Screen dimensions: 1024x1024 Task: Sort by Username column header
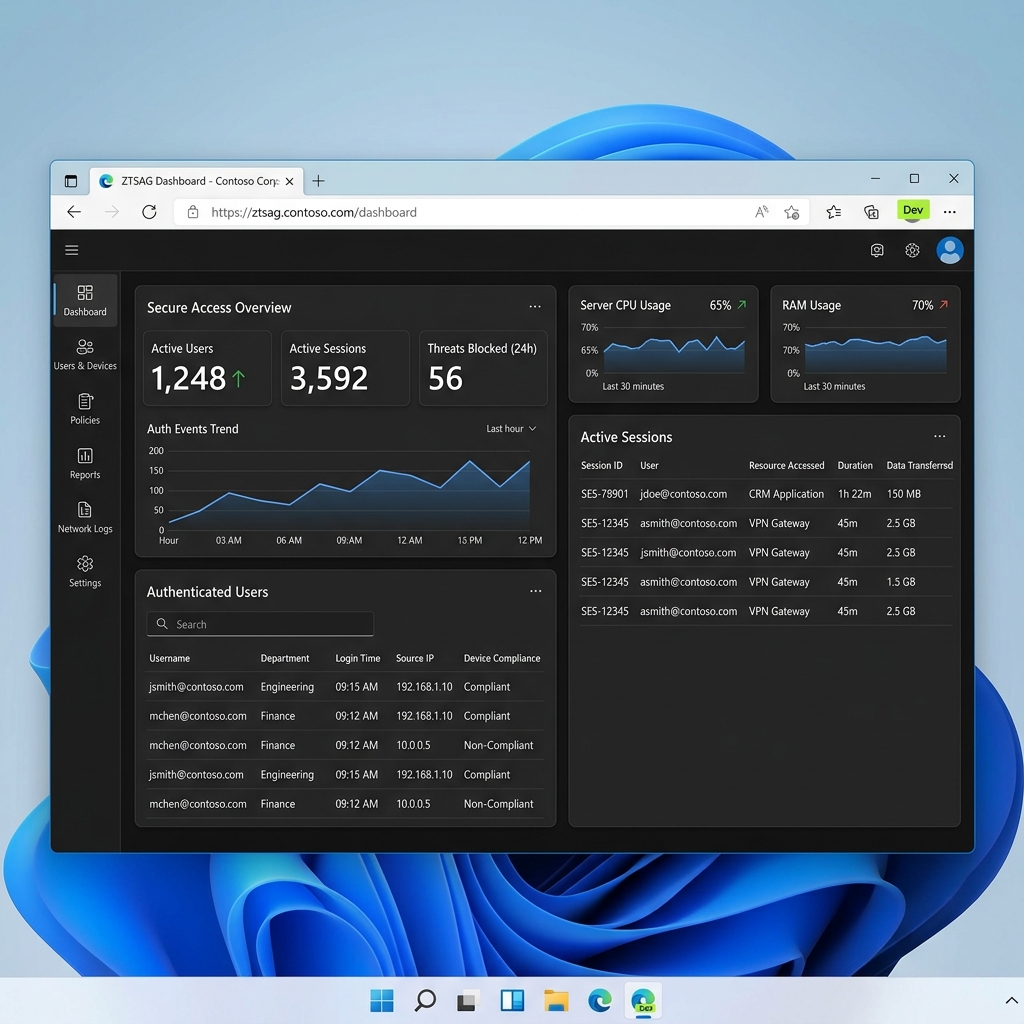170,658
